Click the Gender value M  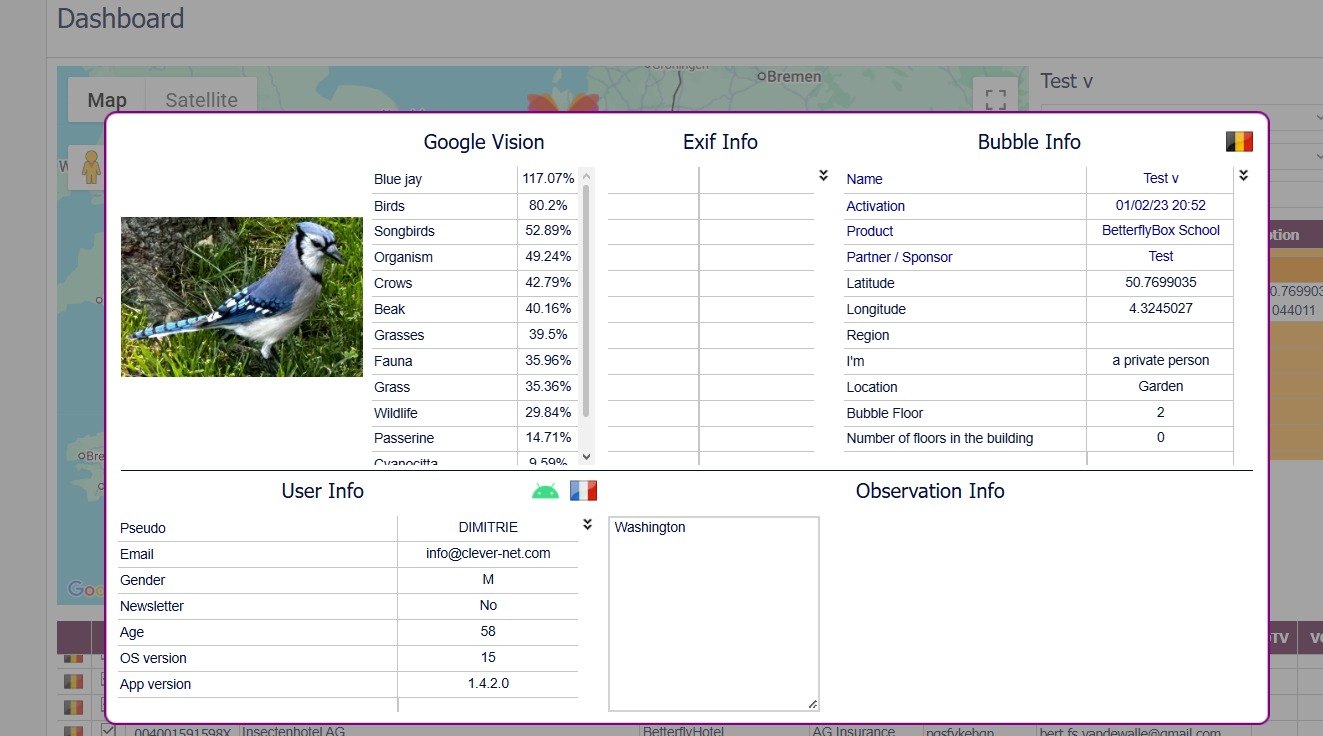click(x=488, y=579)
